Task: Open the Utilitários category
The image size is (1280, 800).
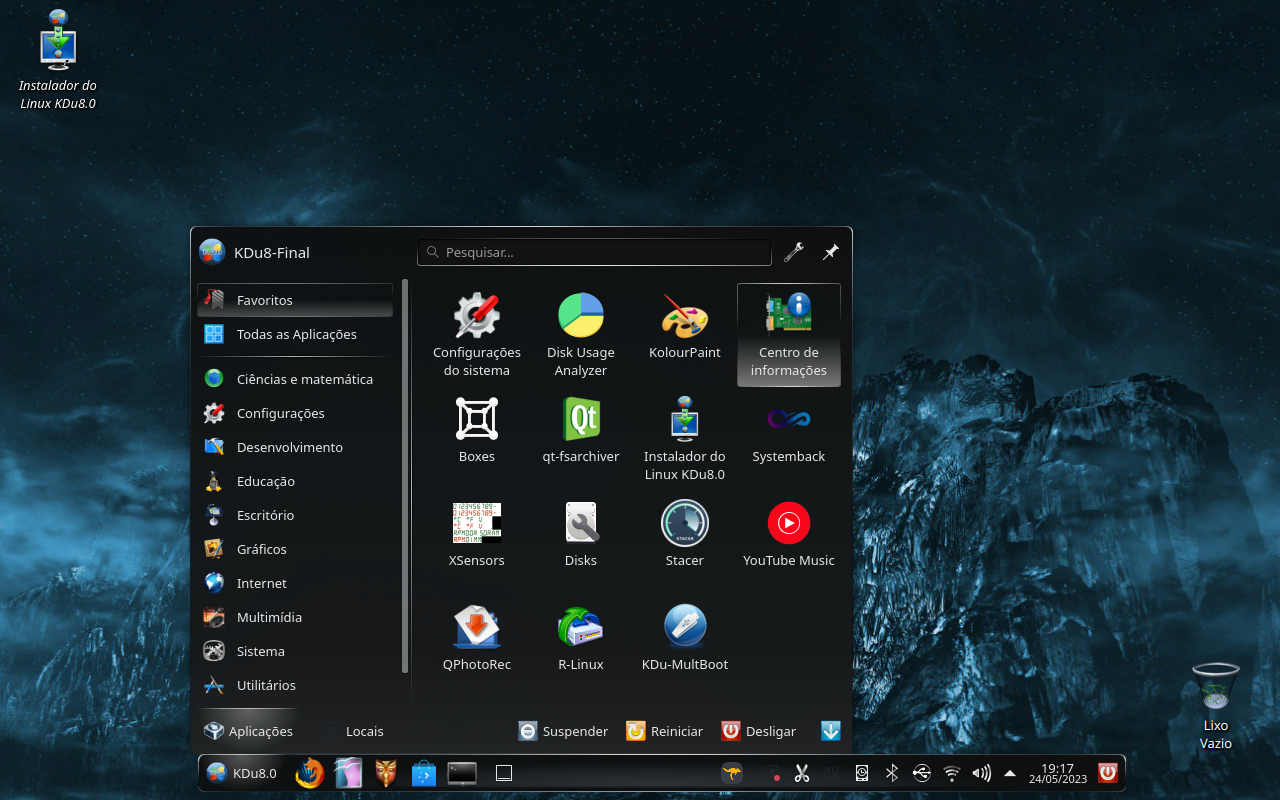Action: tap(295, 685)
